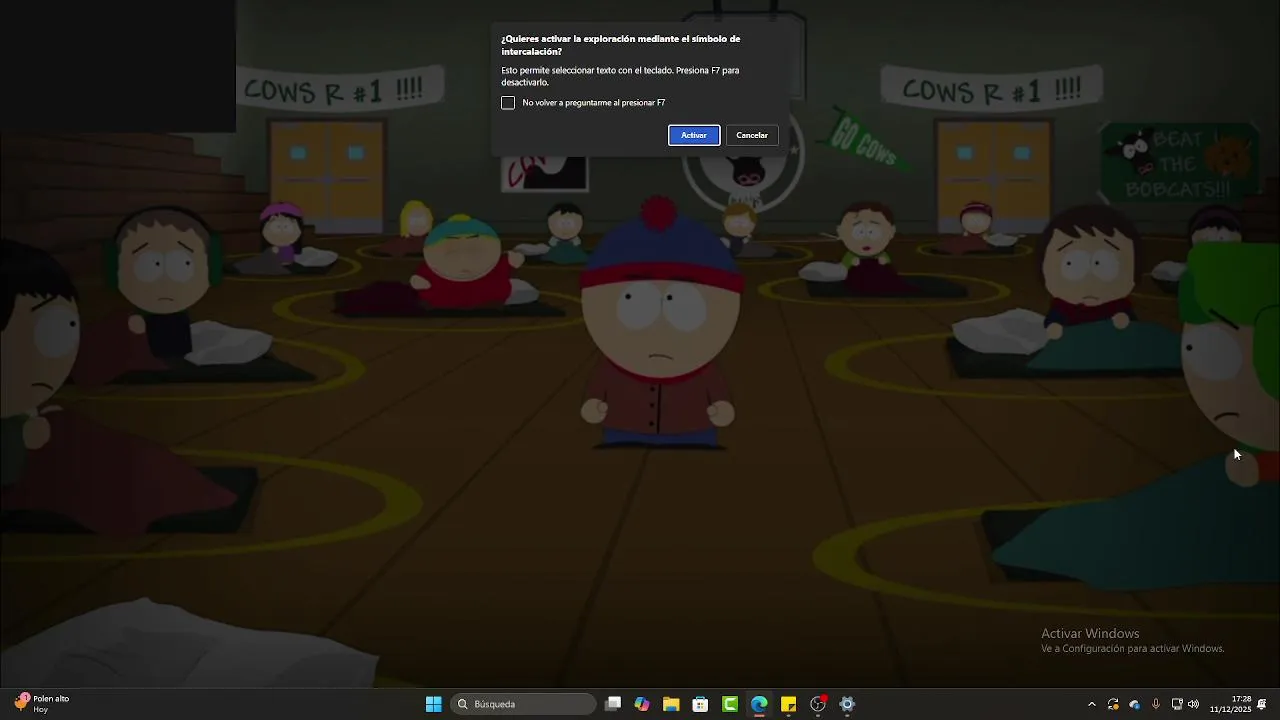Open Settings gear in the taskbar
The width and height of the screenshot is (1280, 720).
847,704
